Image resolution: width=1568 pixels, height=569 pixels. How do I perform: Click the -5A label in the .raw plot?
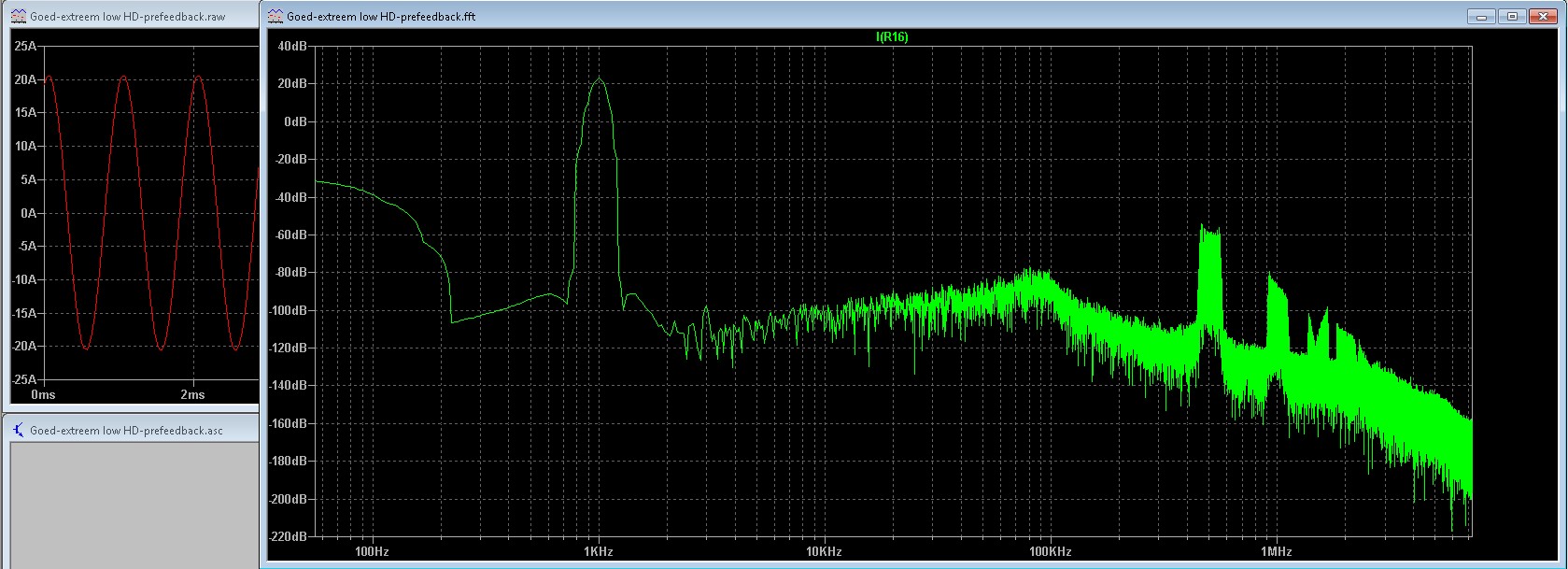tap(27, 247)
